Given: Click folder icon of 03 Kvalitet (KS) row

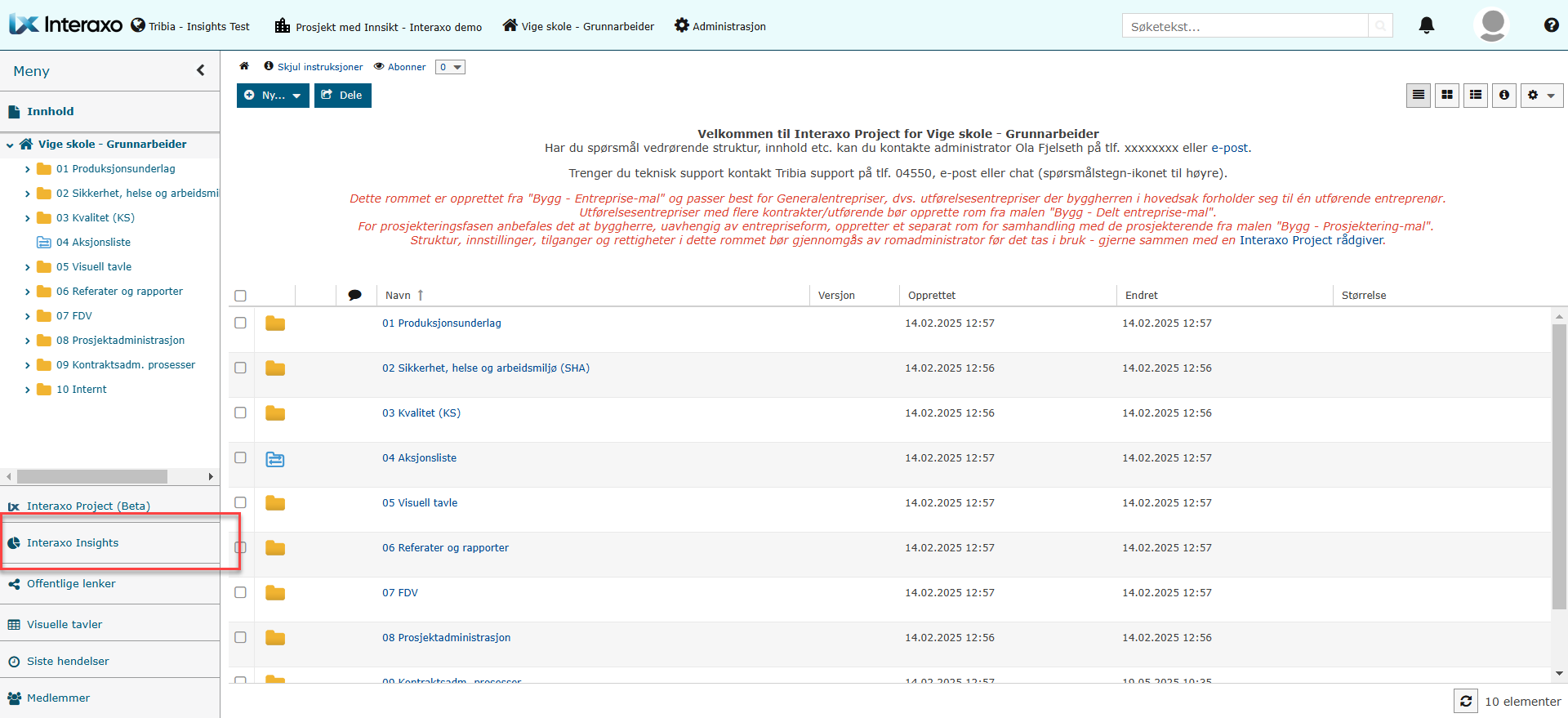Looking at the screenshot, I should pyautogui.click(x=275, y=413).
